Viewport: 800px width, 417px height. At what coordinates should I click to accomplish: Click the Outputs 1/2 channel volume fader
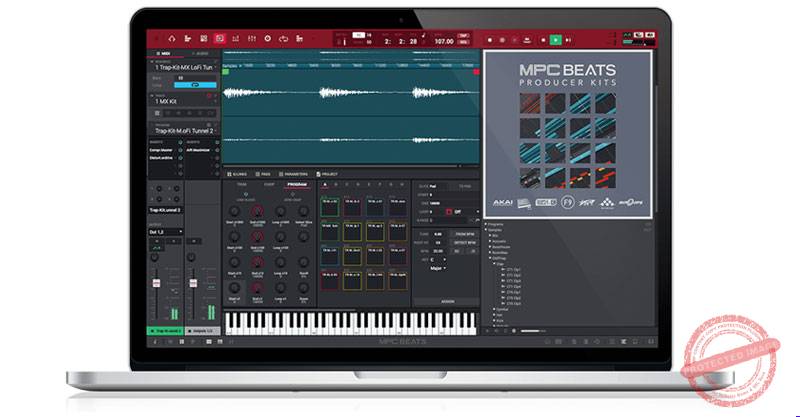click(193, 283)
